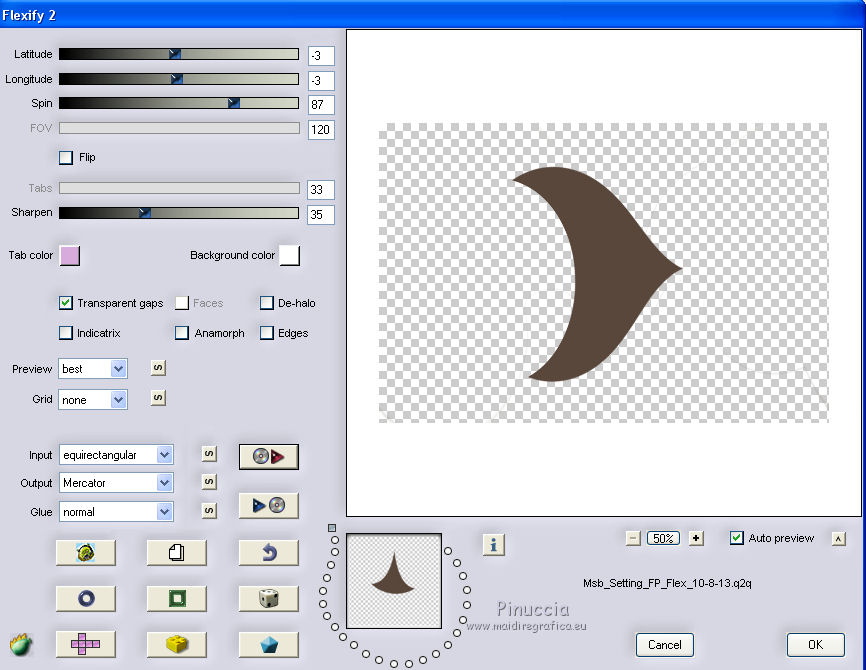This screenshot has width=866, height=670.
Task: Click the yellow brick icon button
Action: point(177,644)
